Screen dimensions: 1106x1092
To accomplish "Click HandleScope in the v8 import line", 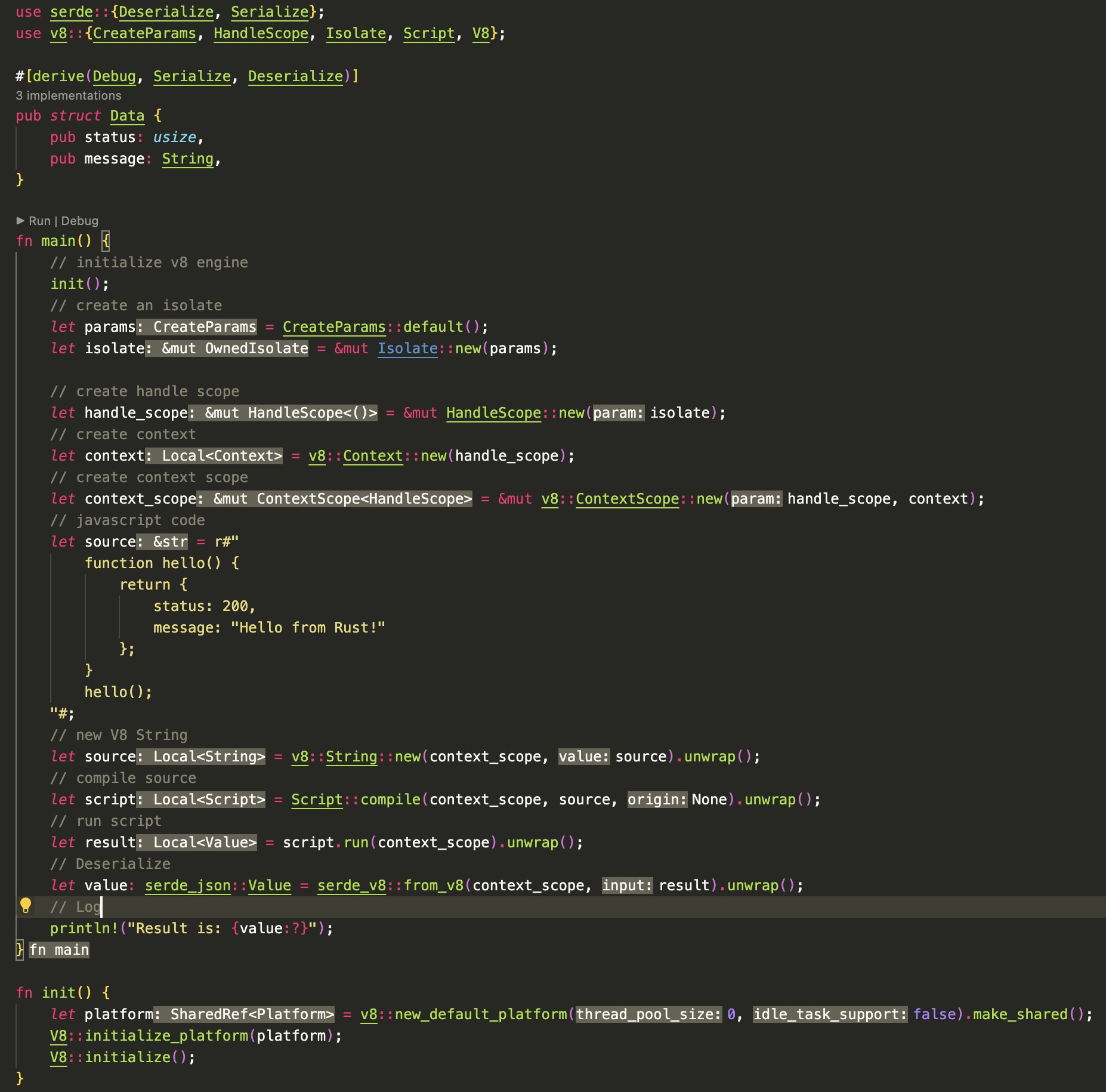I will click(261, 33).
